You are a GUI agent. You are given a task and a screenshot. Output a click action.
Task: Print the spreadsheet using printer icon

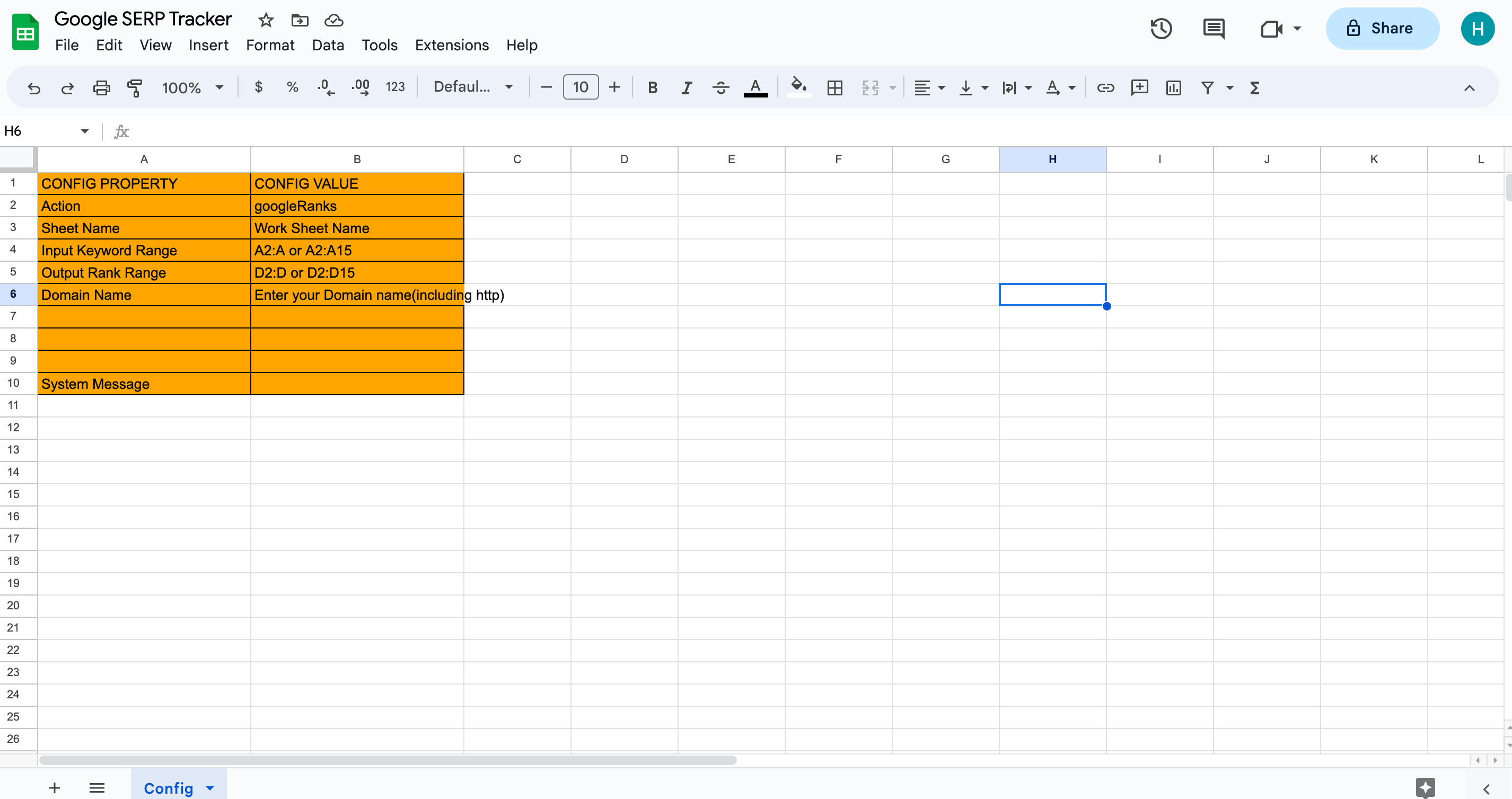(x=102, y=88)
